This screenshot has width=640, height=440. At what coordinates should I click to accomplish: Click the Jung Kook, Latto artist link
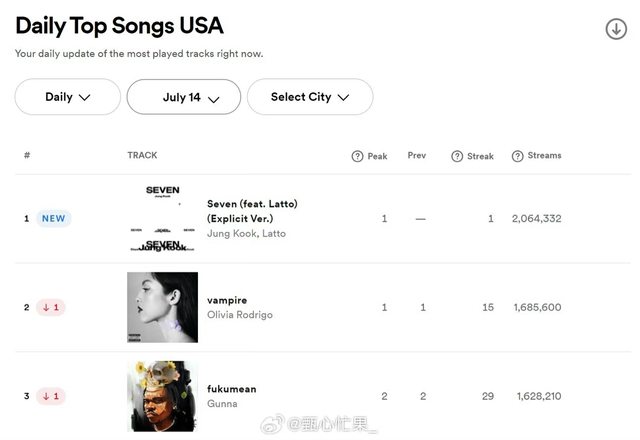point(246,233)
